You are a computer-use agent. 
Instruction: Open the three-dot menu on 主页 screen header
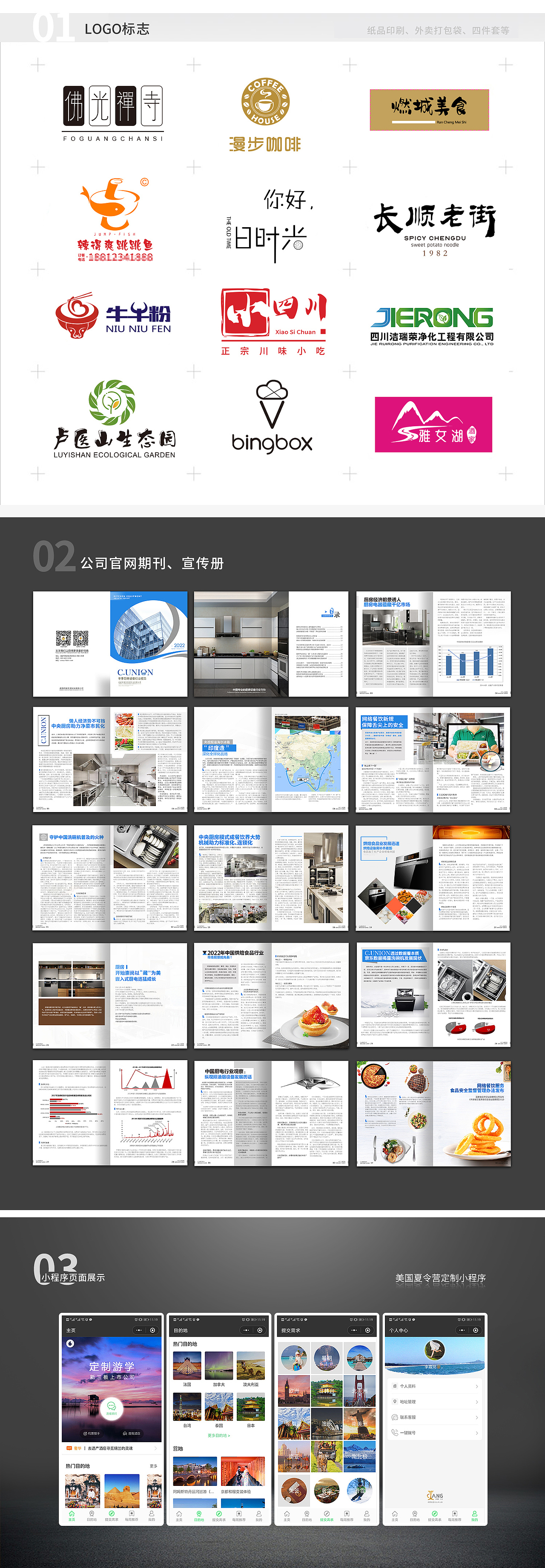pyautogui.click(x=139, y=1330)
